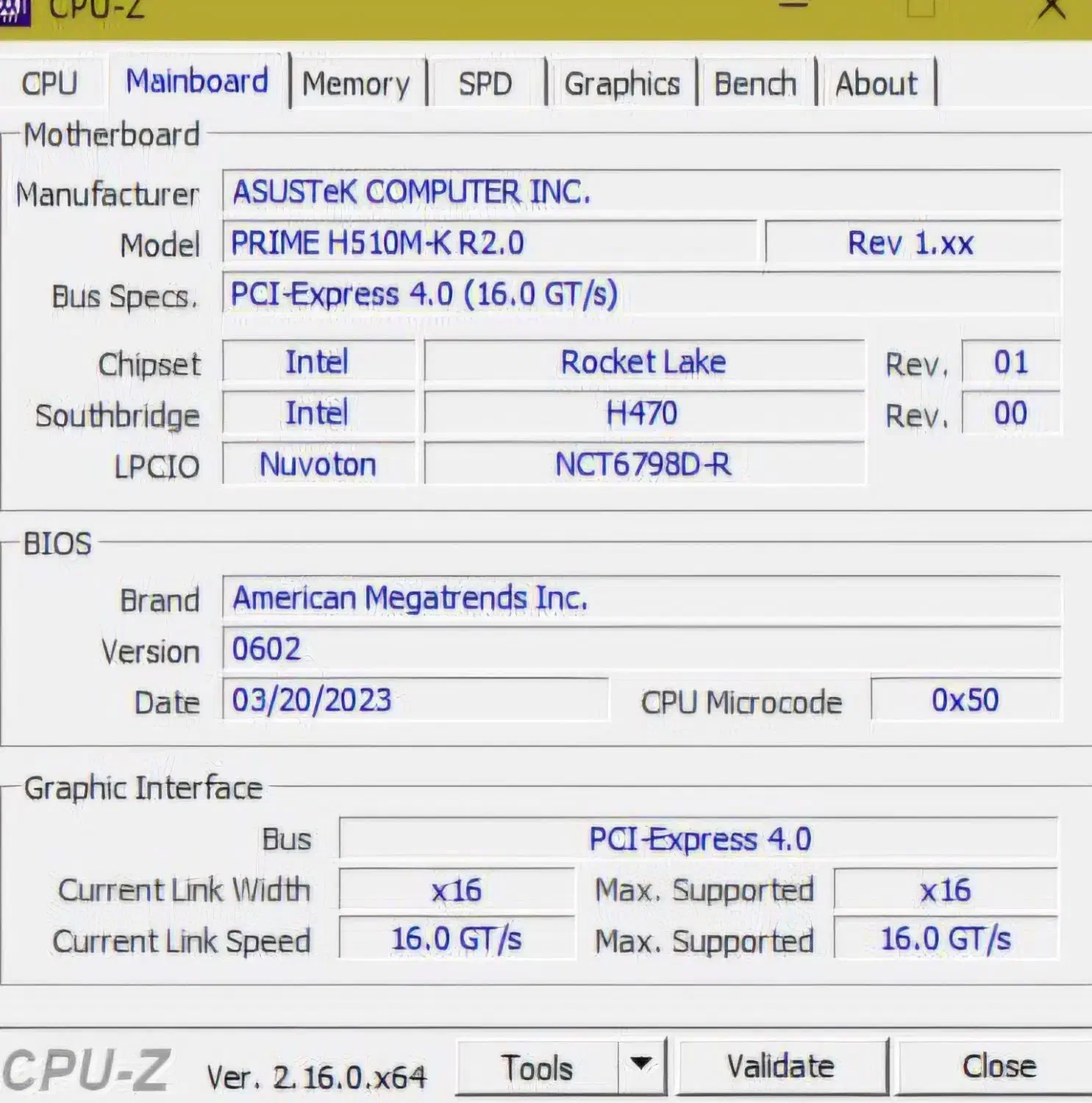Image resolution: width=1092 pixels, height=1103 pixels.
Task: Select the NCT6798D-R LPCIO field
Action: point(644,465)
